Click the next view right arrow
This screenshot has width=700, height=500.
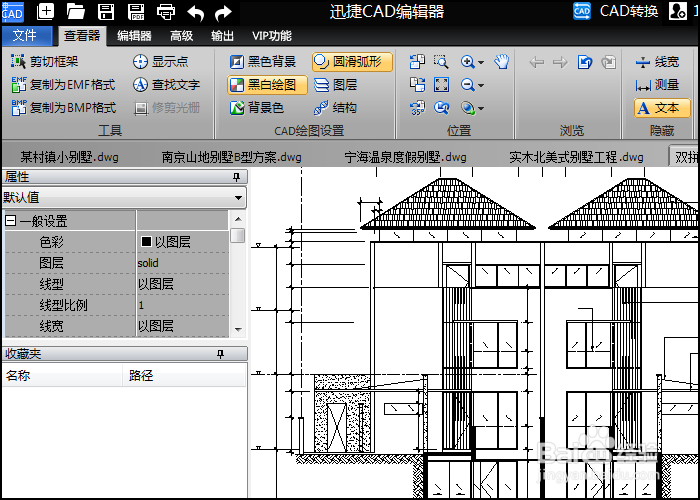(x=560, y=62)
